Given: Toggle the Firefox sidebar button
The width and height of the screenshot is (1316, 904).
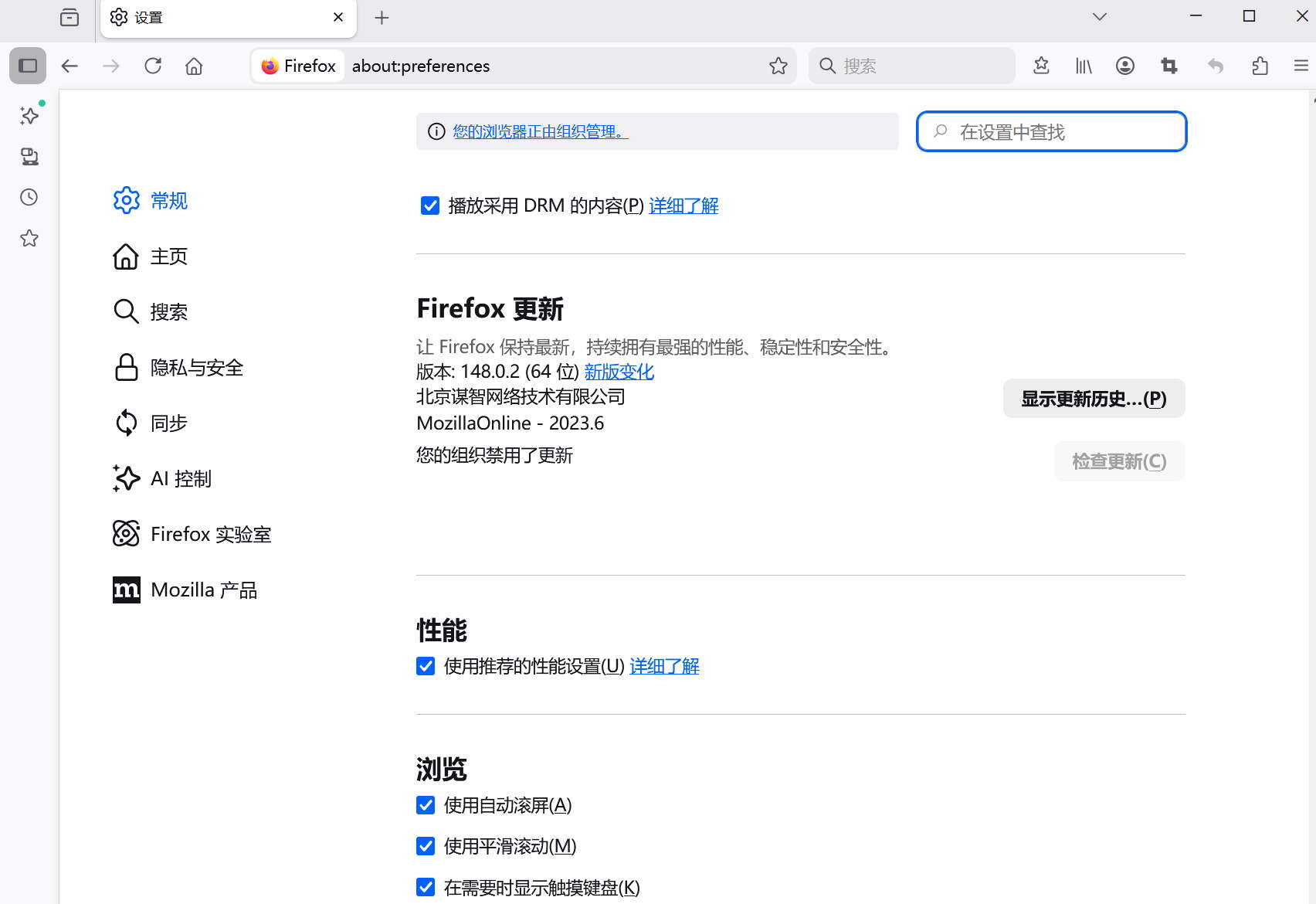Looking at the screenshot, I should pos(28,66).
